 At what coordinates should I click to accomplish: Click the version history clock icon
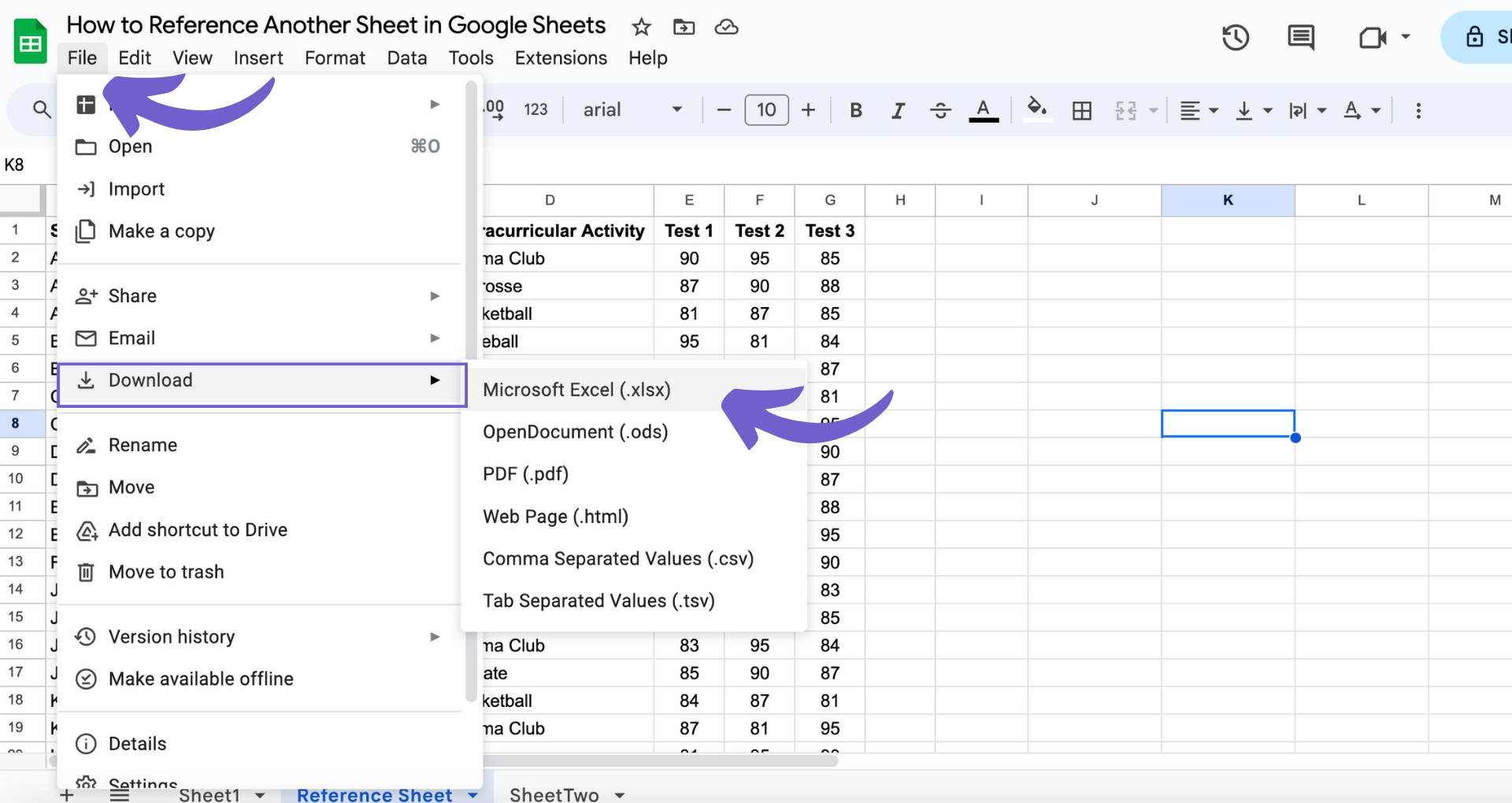point(1235,37)
